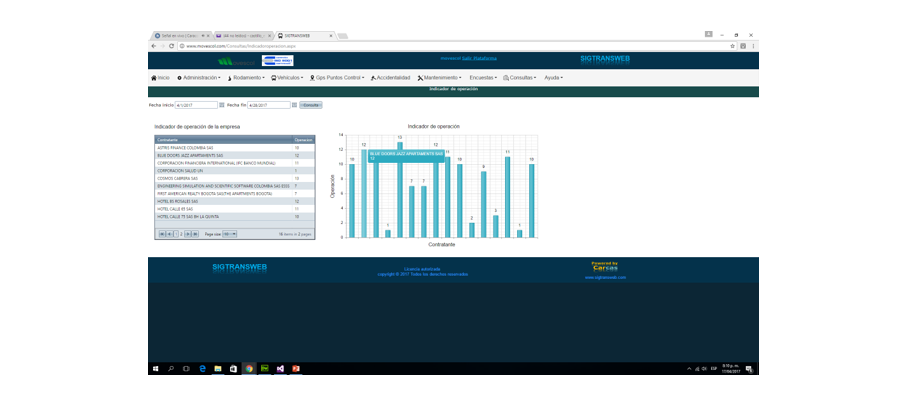Viewport: 907px width, 407px height.
Task: Select the HOTEL CALLE 65 SAS row
Action: coord(235,209)
